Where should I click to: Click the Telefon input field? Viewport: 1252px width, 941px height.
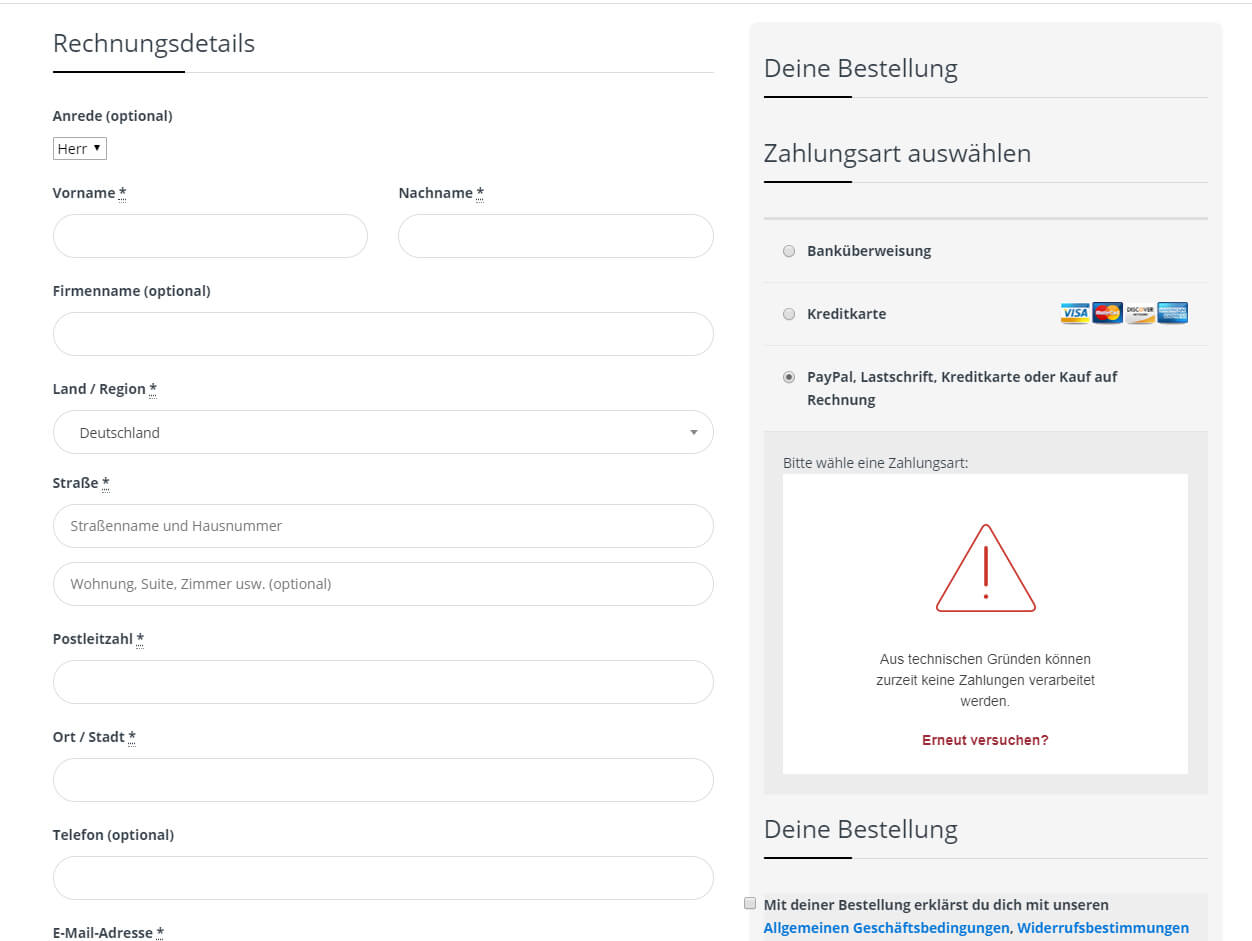(383, 878)
